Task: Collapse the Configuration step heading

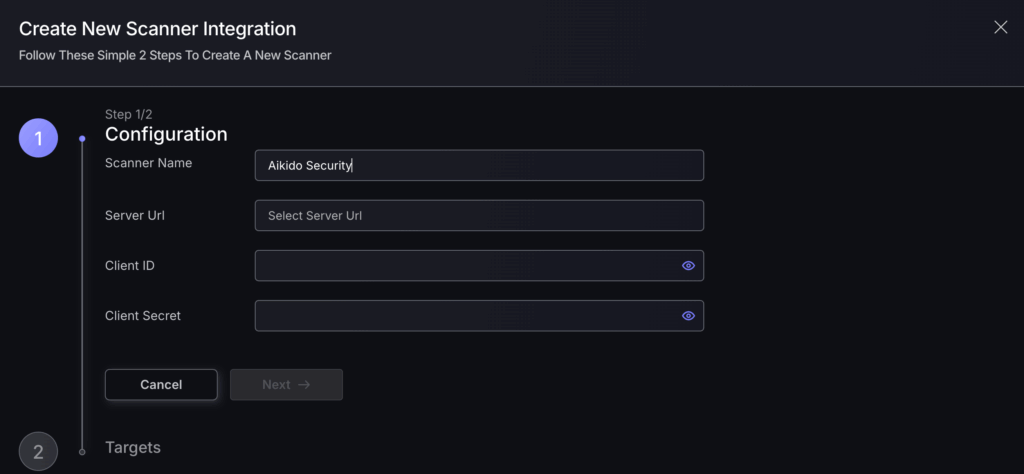Action: click(x=166, y=134)
